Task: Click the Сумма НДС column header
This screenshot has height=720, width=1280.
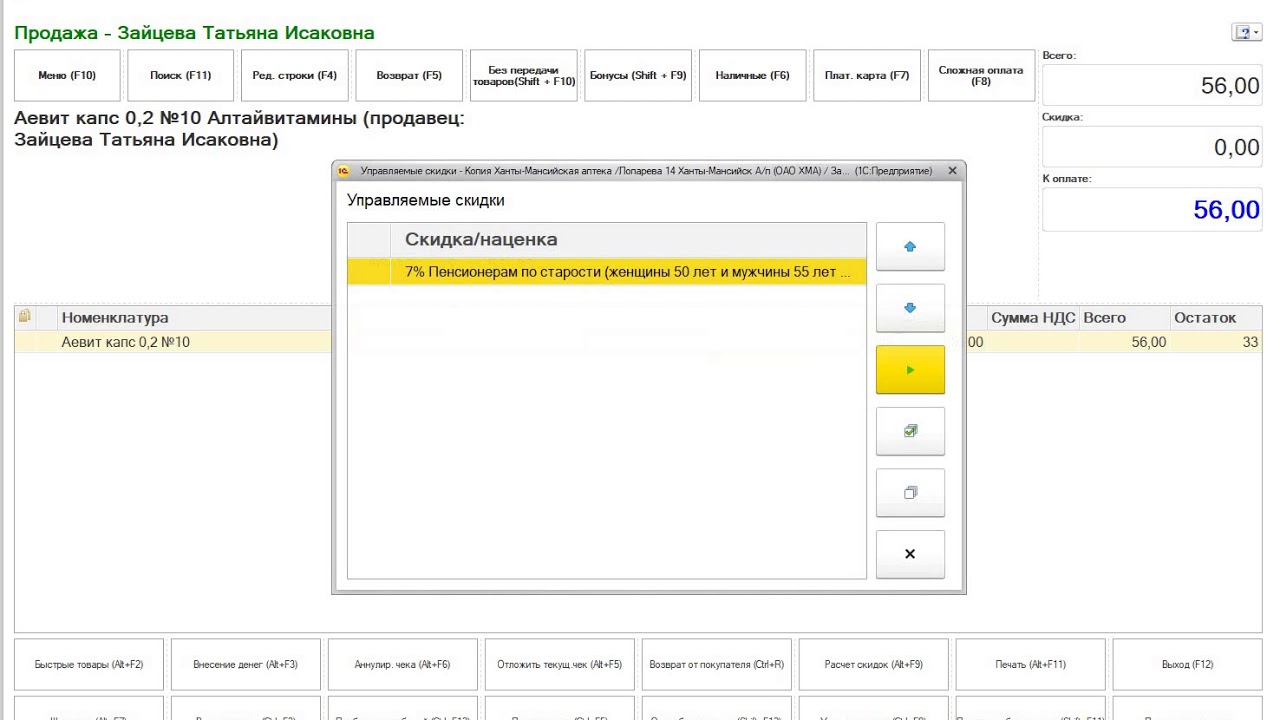Action: (x=1033, y=318)
